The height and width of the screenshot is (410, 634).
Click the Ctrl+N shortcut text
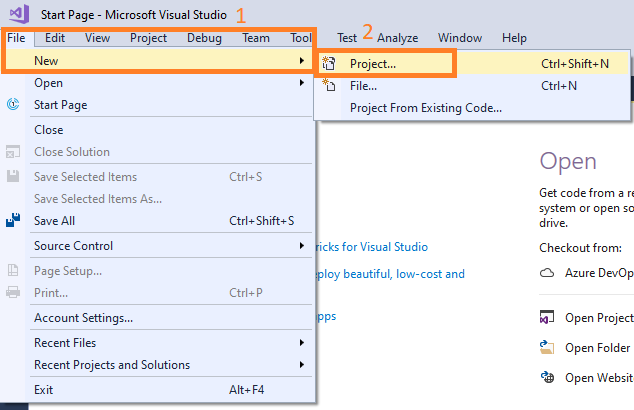(559, 86)
